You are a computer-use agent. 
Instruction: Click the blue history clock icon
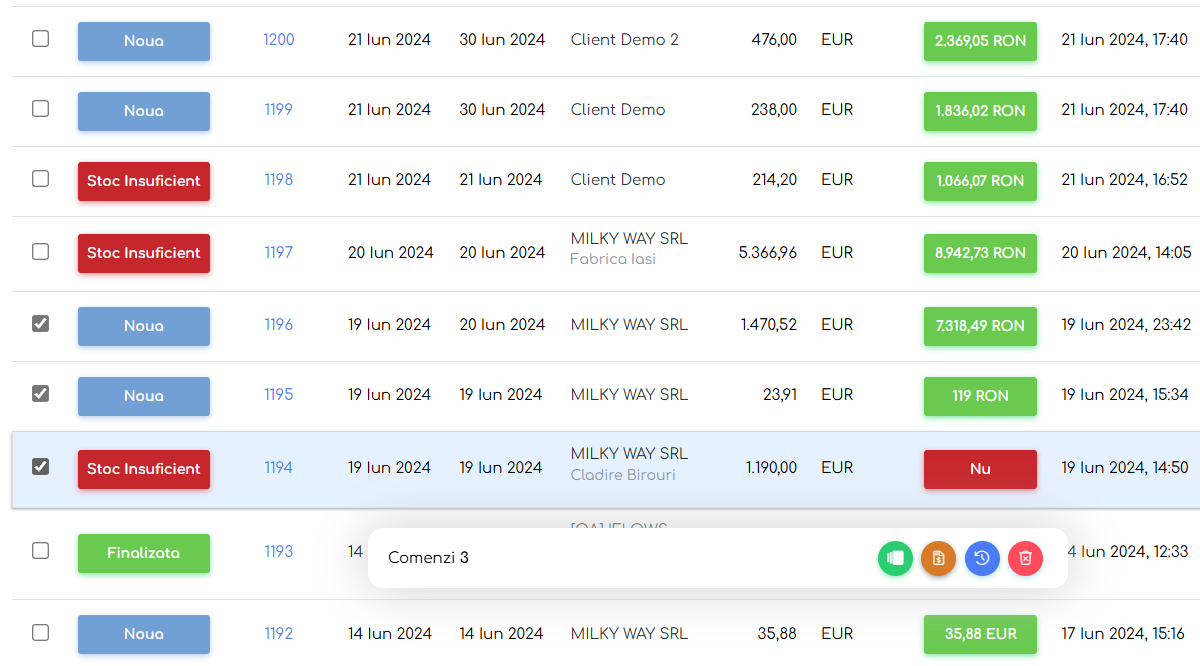pyautogui.click(x=982, y=558)
